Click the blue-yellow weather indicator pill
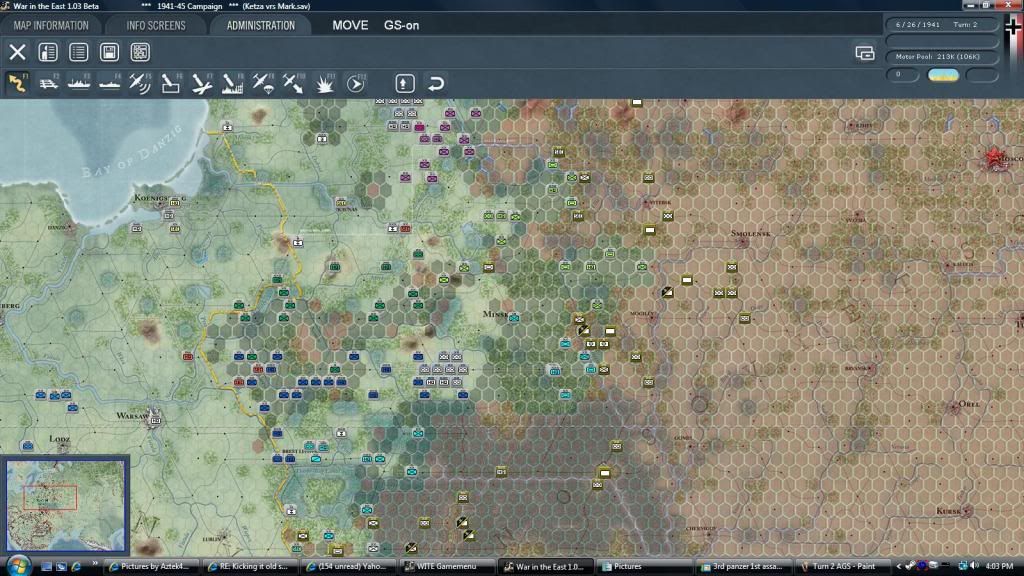Screen dimensions: 1024x576 tap(943, 74)
